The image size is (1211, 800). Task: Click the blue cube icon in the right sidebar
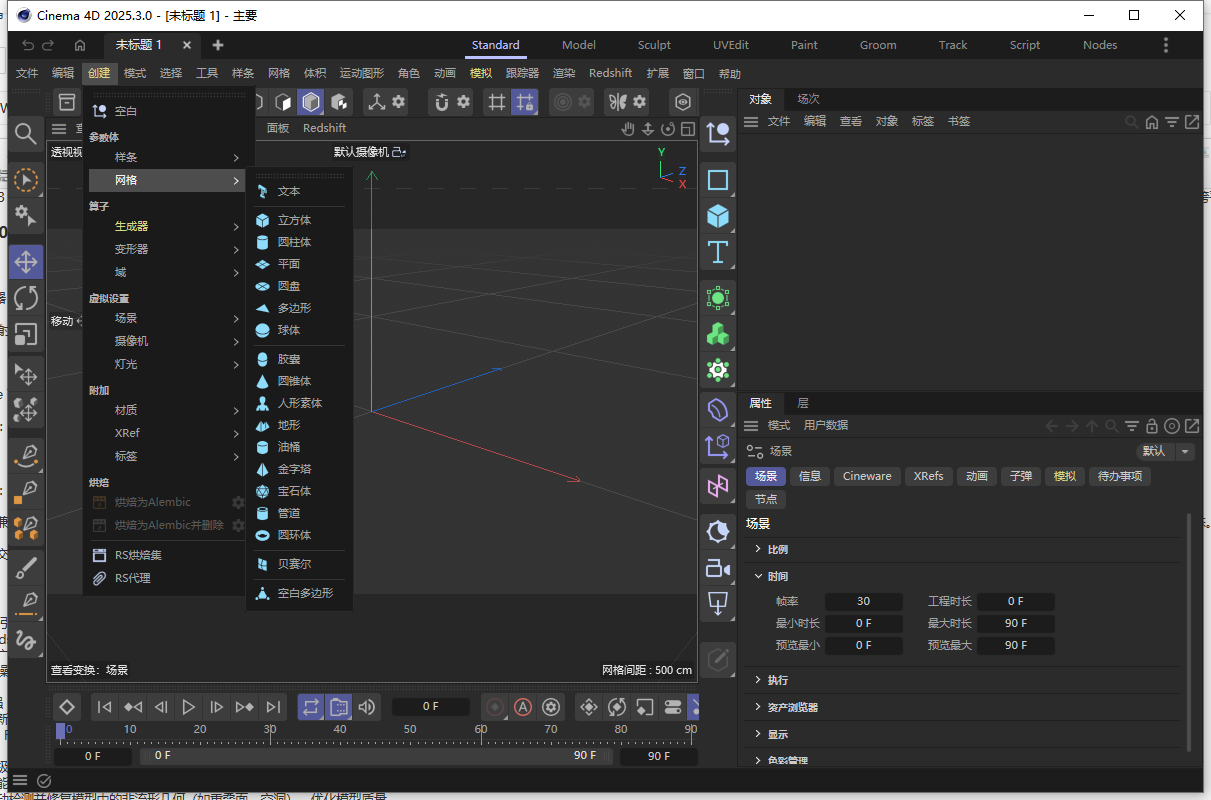coord(717,216)
